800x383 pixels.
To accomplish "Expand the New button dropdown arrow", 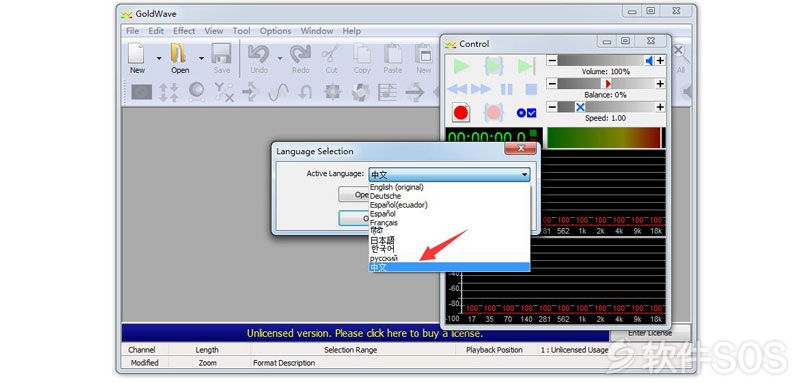I will (159, 58).
